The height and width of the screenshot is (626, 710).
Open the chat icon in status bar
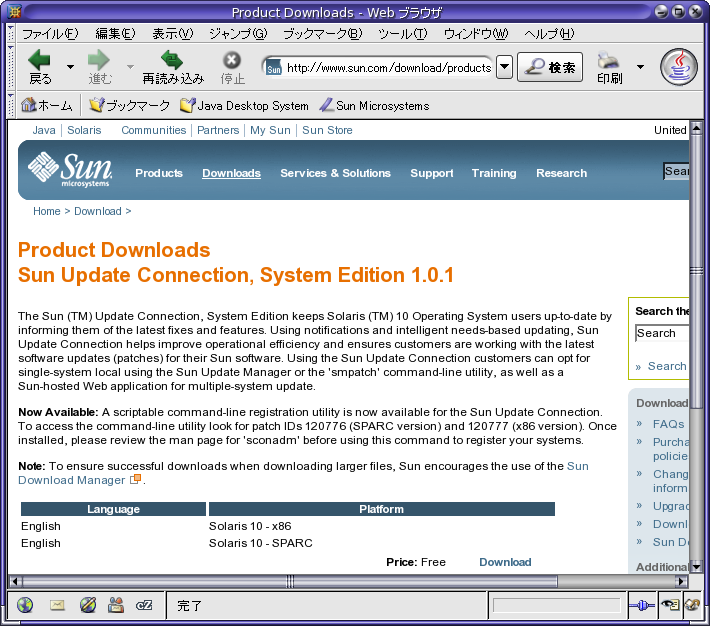coord(144,605)
